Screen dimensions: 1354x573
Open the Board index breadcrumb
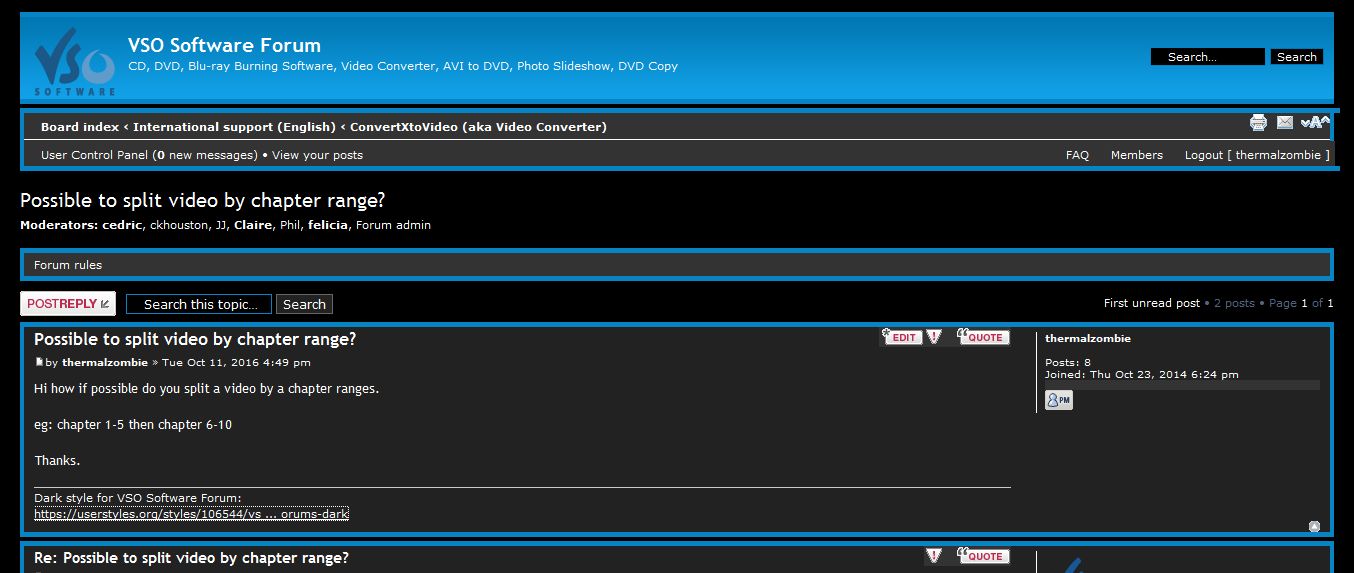click(80, 127)
